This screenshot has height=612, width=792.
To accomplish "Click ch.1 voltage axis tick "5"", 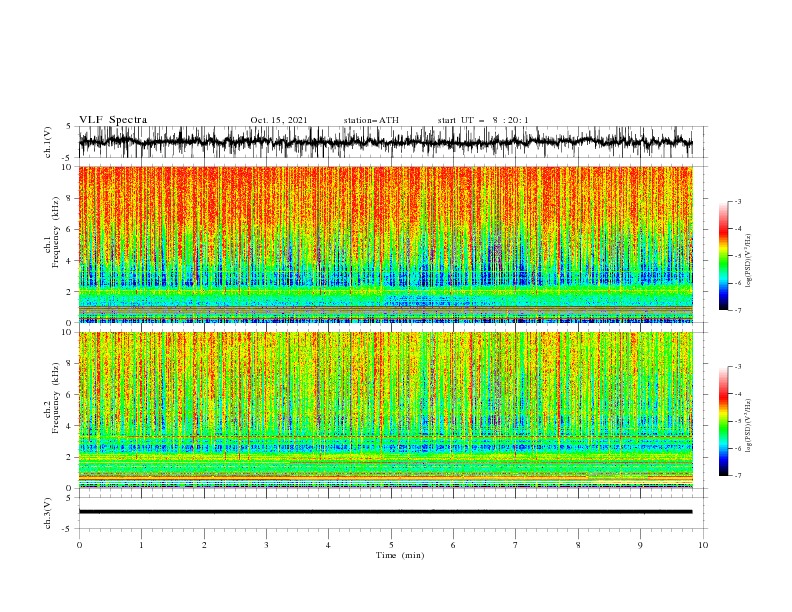I will tap(69, 127).
